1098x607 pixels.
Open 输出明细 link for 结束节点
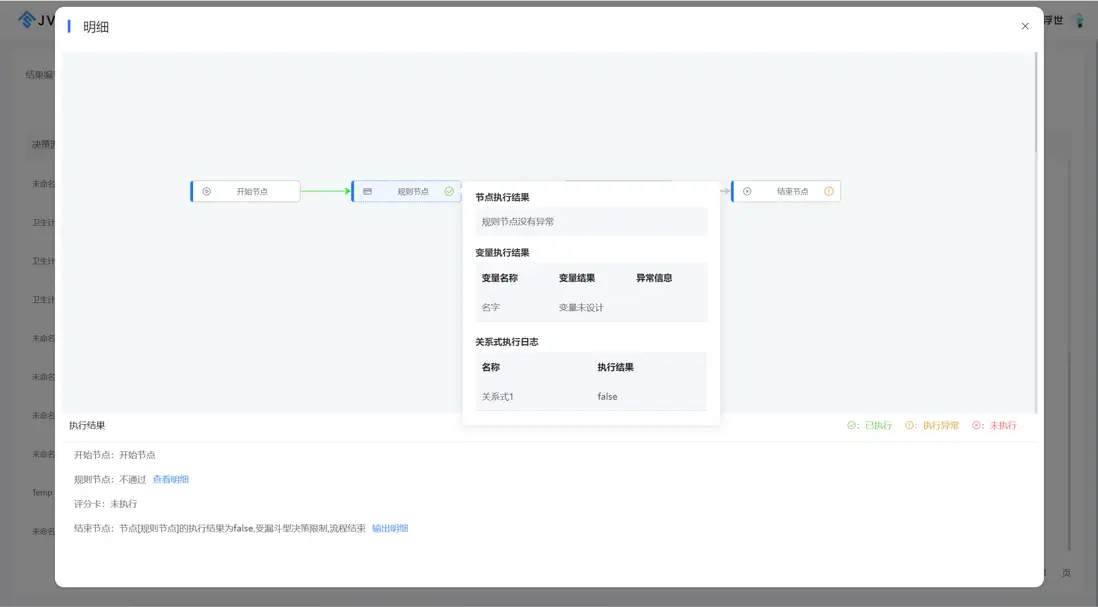(390, 529)
